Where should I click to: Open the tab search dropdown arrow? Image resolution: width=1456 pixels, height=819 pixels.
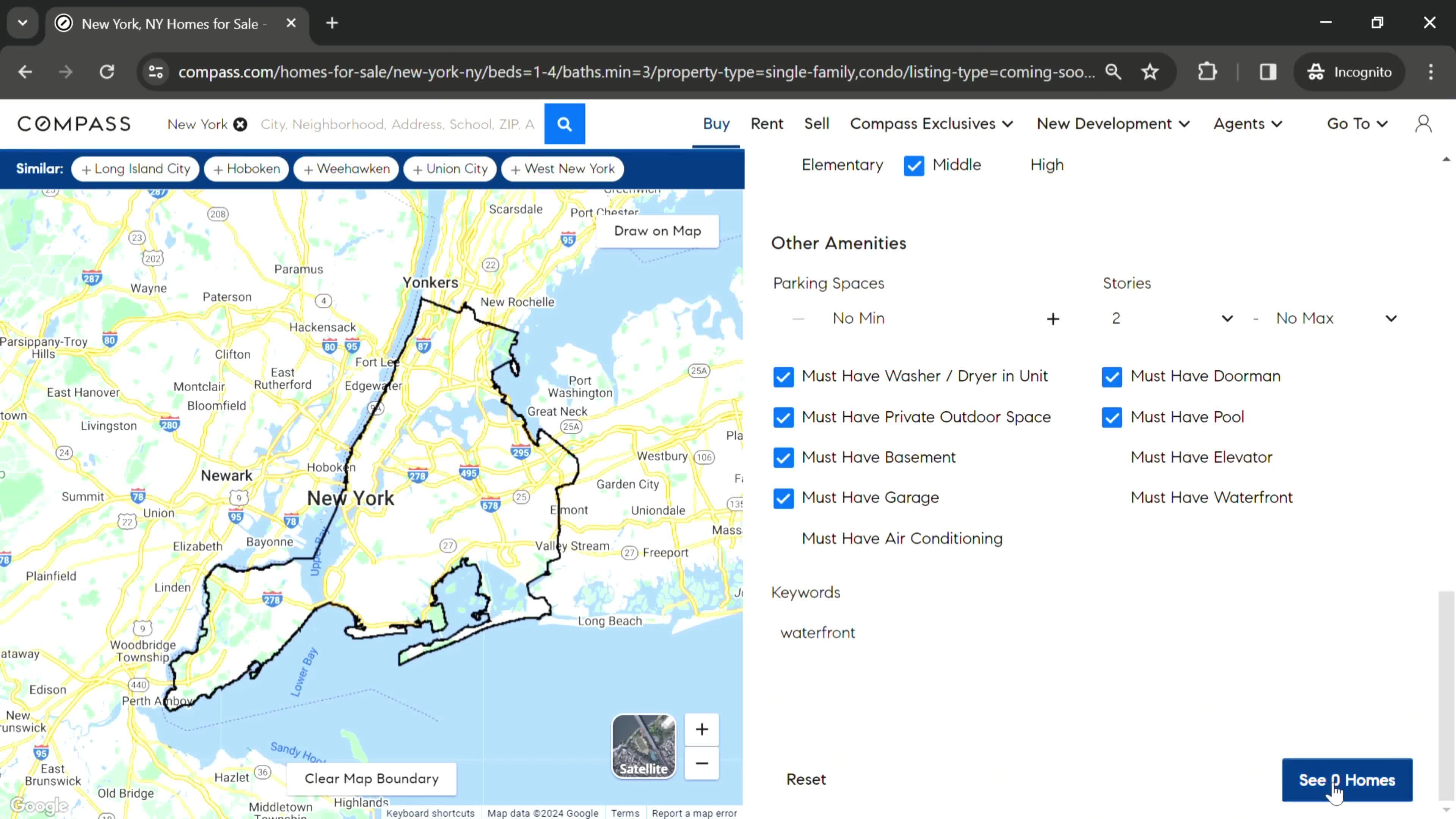pos(23,23)
